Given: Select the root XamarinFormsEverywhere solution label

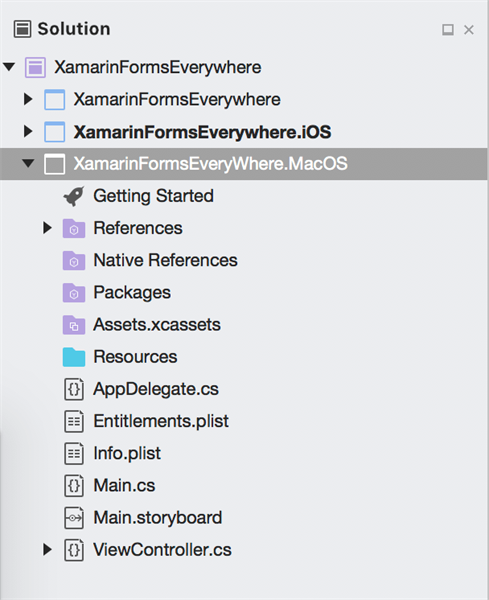Looking at the screenshot, I should pyautogui.click(x=158, y=67).
